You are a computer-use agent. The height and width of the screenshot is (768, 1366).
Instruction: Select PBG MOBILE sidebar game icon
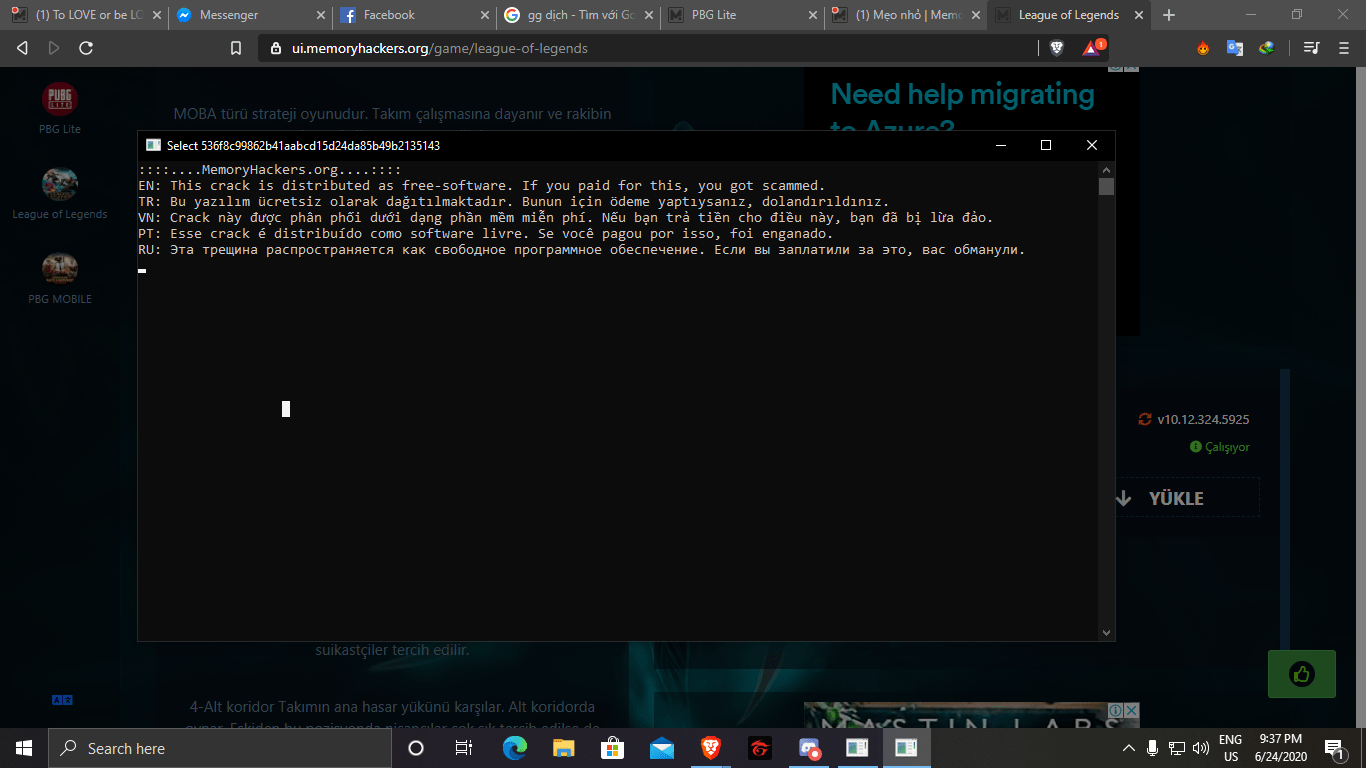[x=59, y=269]
